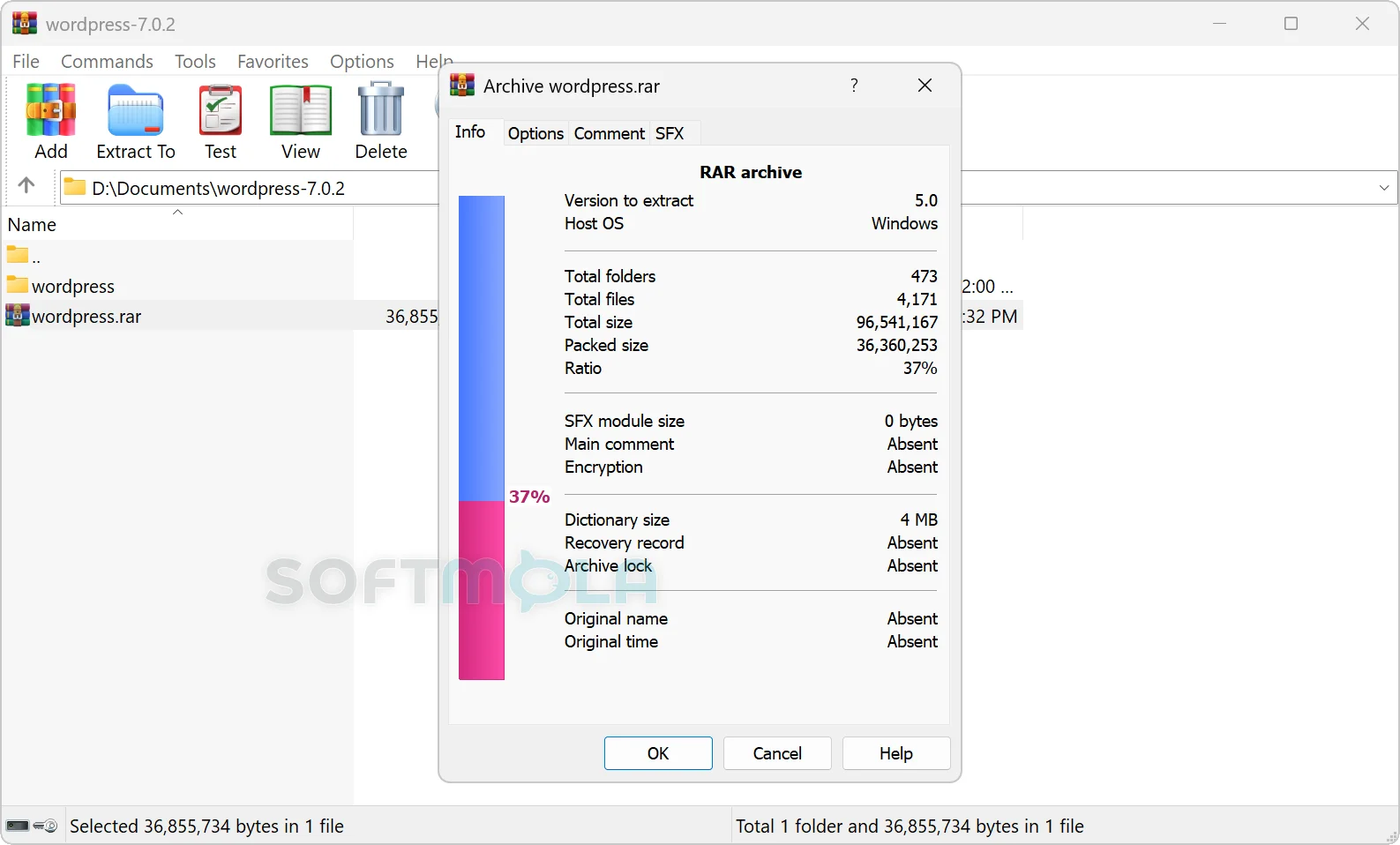The height and width of the screenshot is (845, 1400).
Task: Click the pink packed size bar segment
Action: click(x=482, y=590)
